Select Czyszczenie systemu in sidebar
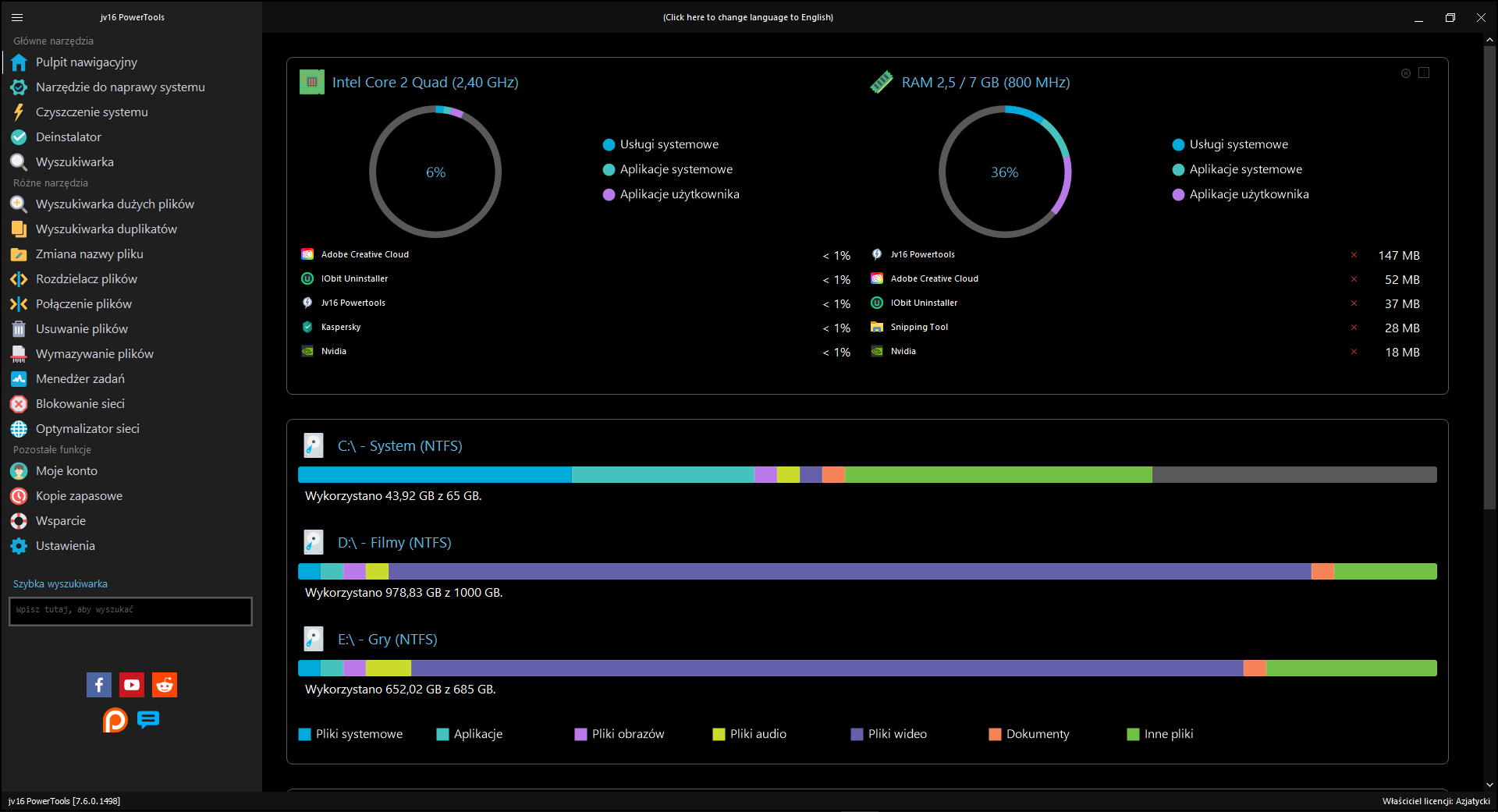Viewport: 1498px width, 812px height. pos(91,112)
